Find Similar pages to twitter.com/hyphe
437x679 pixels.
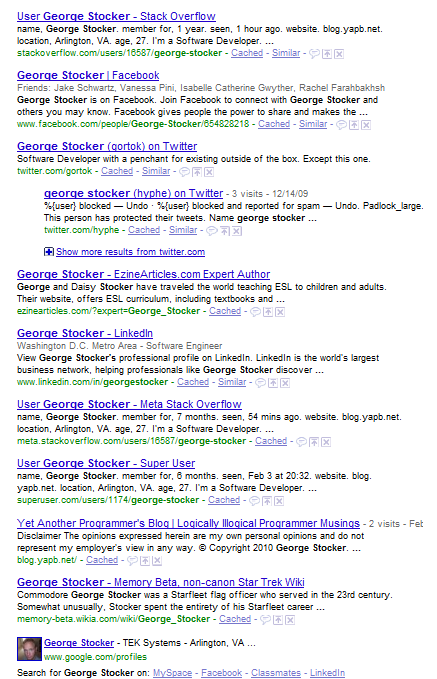[183, 230]
